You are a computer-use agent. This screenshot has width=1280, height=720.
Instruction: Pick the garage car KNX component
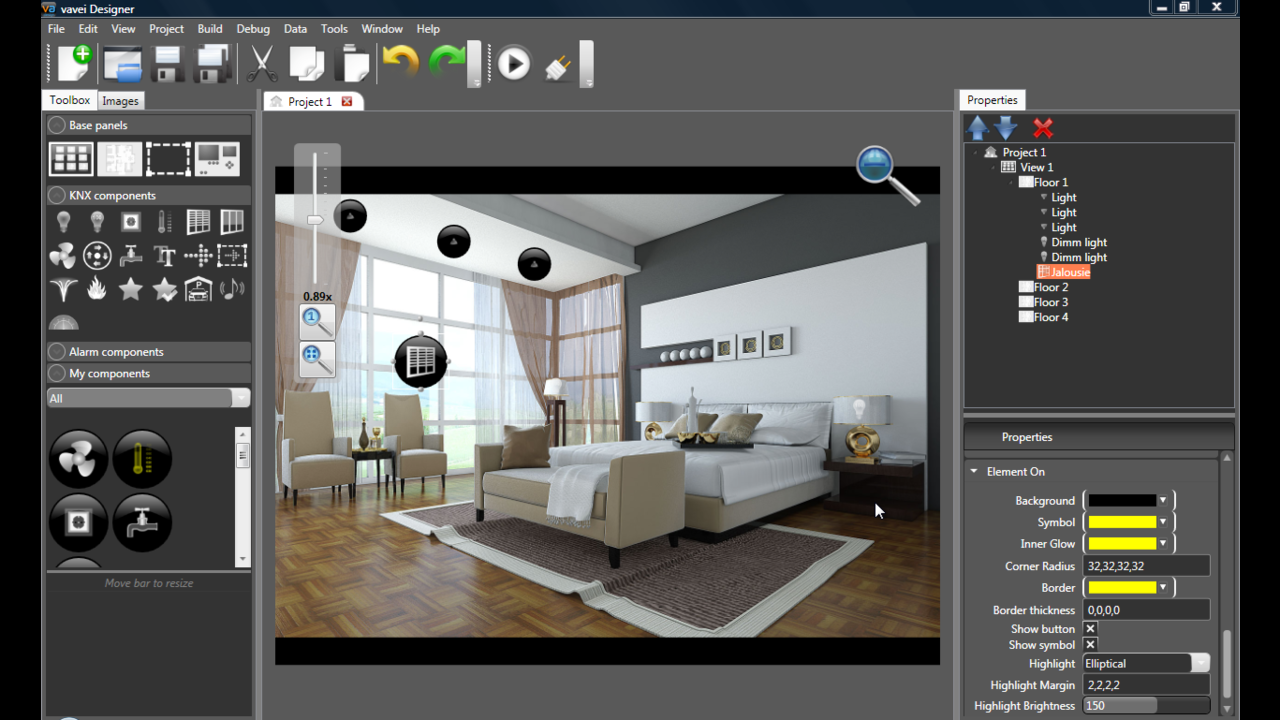pyautogui.click(x=198, y=290)
